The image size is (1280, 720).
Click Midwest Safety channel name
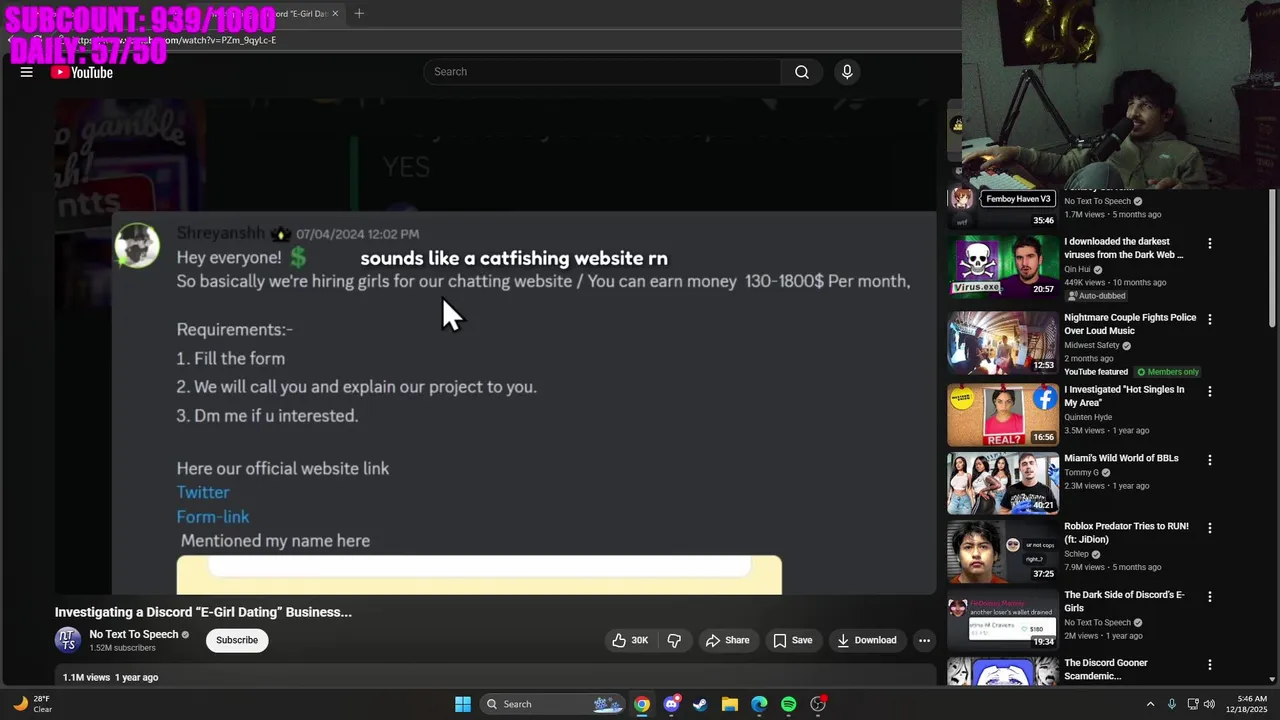(x=1092, y=345)
